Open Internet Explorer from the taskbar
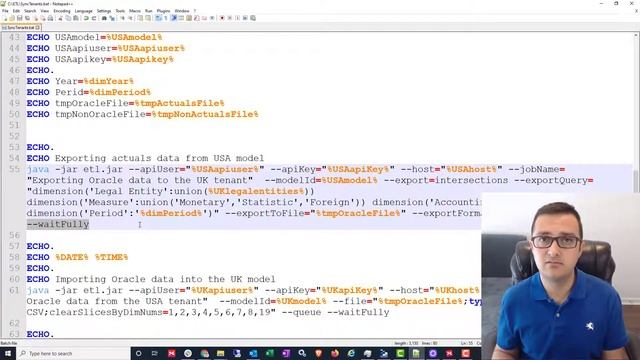Screen dimensions: 640x360 click(351, 353)
